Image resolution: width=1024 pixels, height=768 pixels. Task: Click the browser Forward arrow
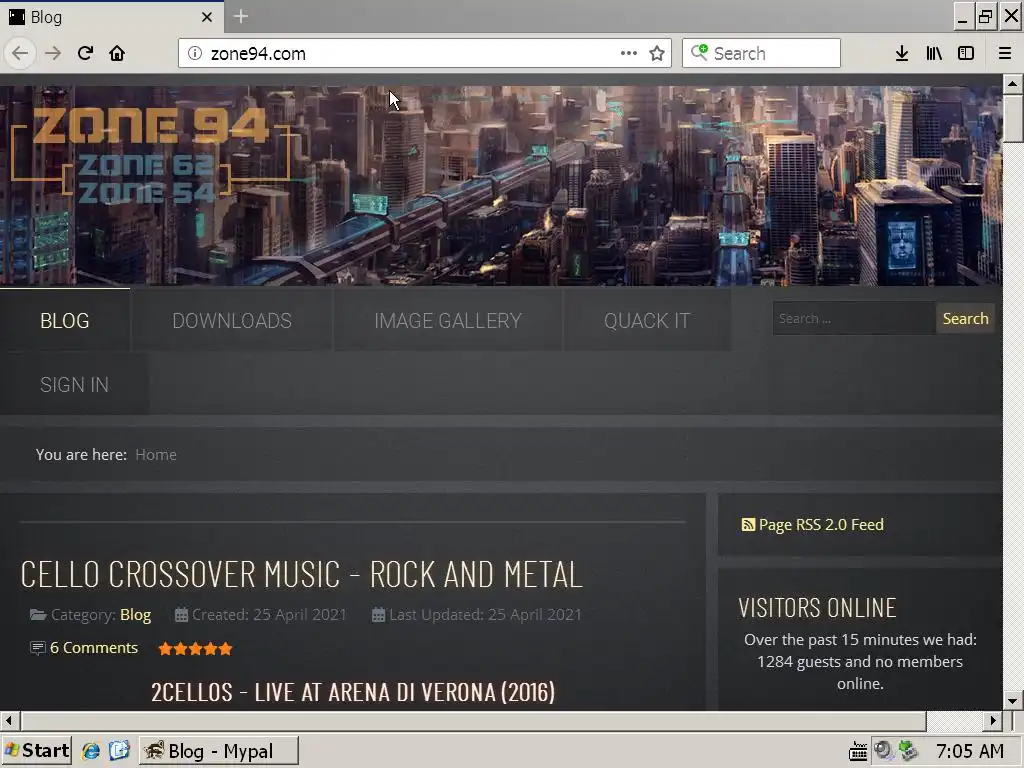pos(53,53)
